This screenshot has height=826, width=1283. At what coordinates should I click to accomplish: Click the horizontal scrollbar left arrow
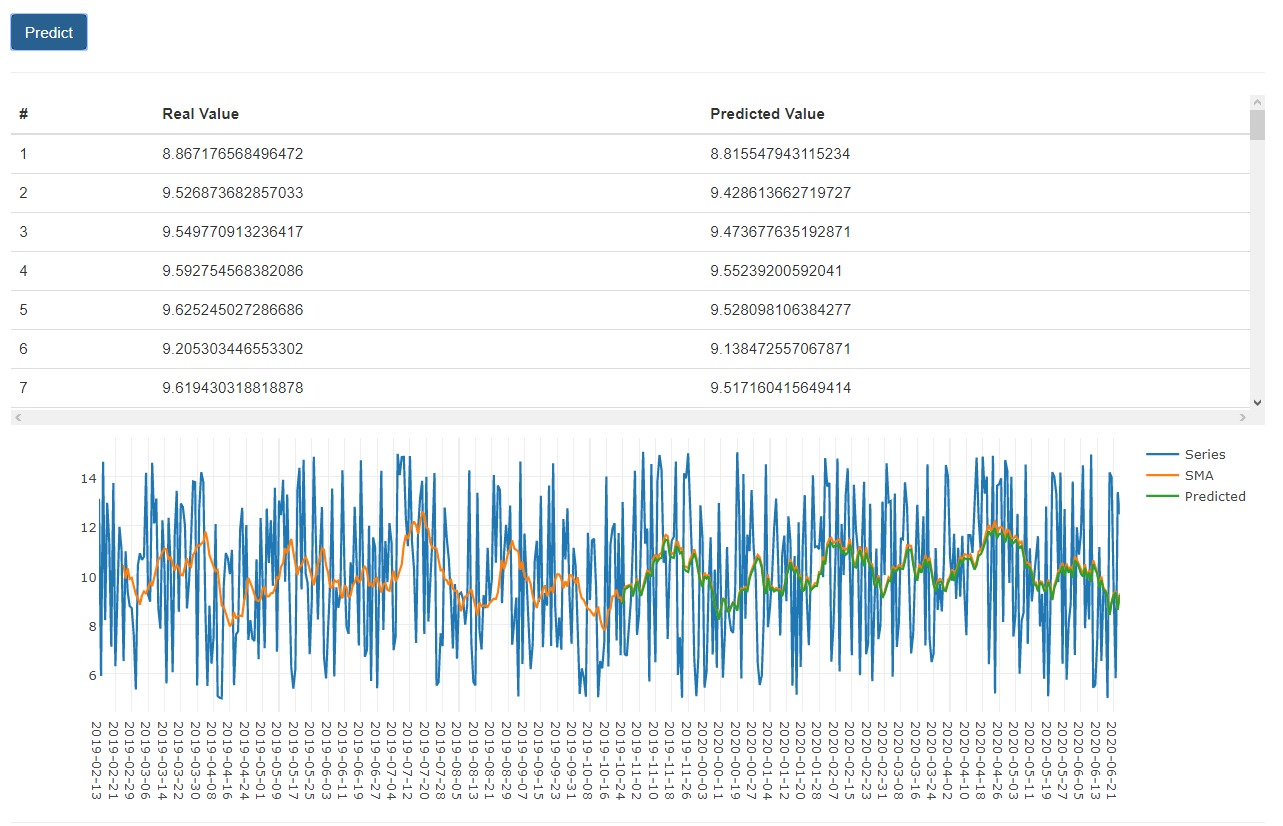click(18, 417)
